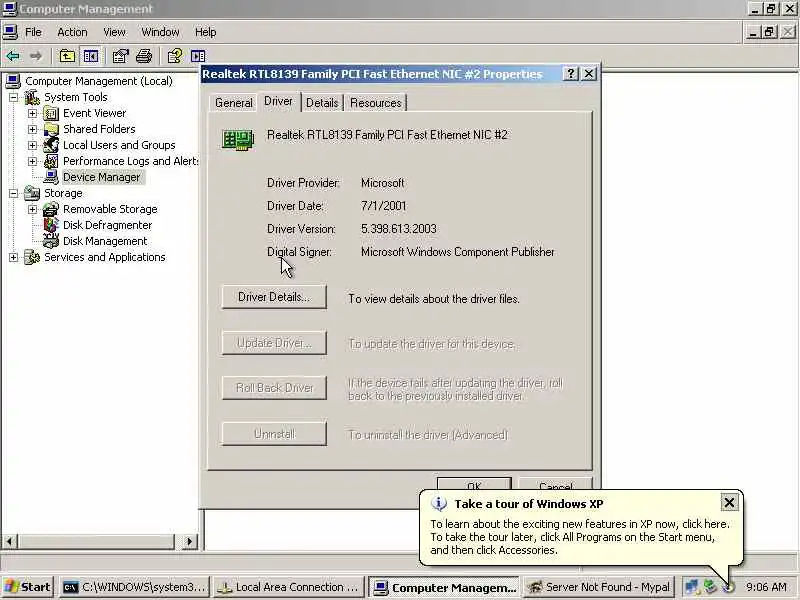Switch to Server Not Found - Mypal window
This screenshot has height=600, width=800.
(599, 587)
